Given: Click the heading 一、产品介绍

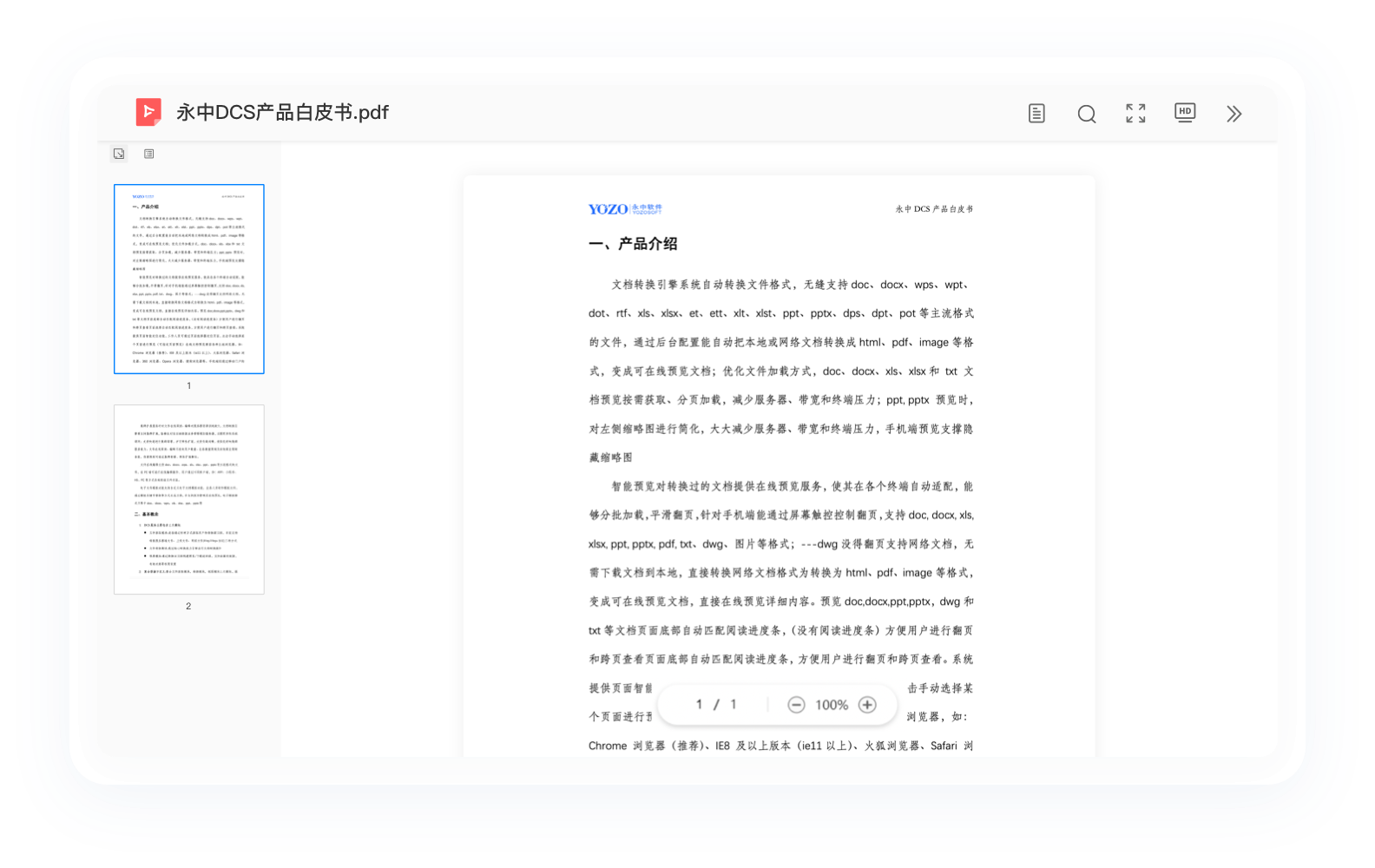Looking at the screenshot, I should [633, 244].
